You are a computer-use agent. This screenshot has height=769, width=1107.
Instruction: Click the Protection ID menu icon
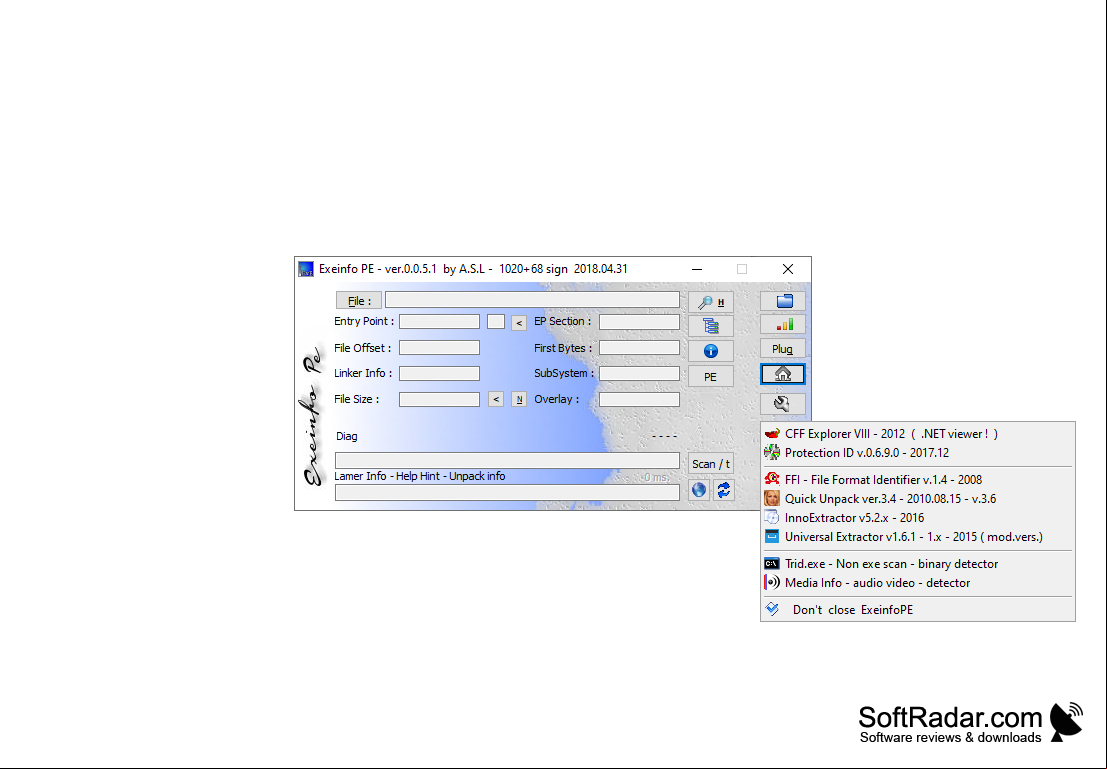pos(772,453)
